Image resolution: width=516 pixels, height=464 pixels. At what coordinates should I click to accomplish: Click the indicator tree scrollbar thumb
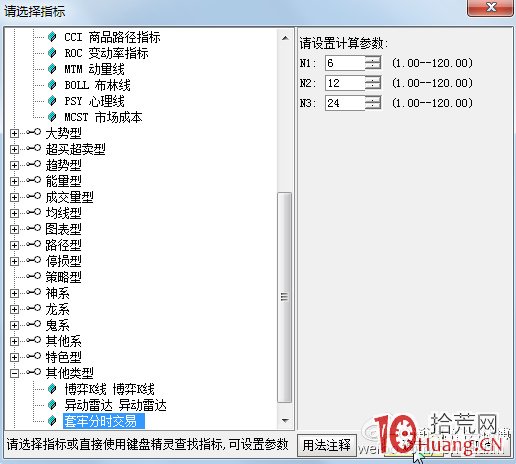(x=284, y=297)
